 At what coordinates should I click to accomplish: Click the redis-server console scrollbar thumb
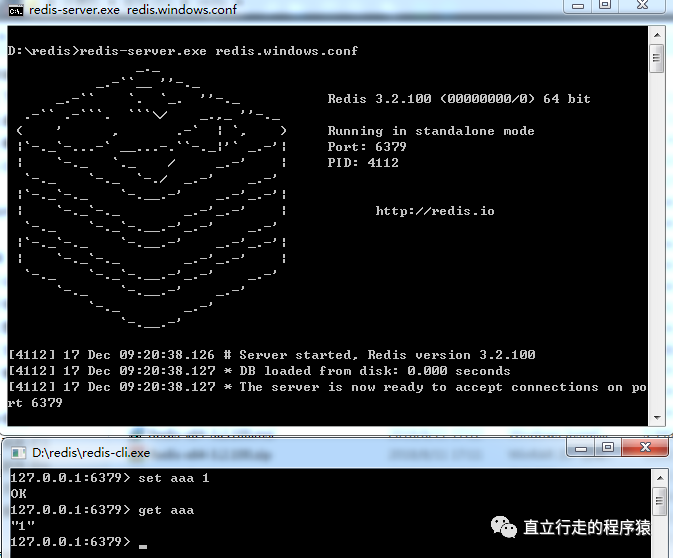(657, 58)
